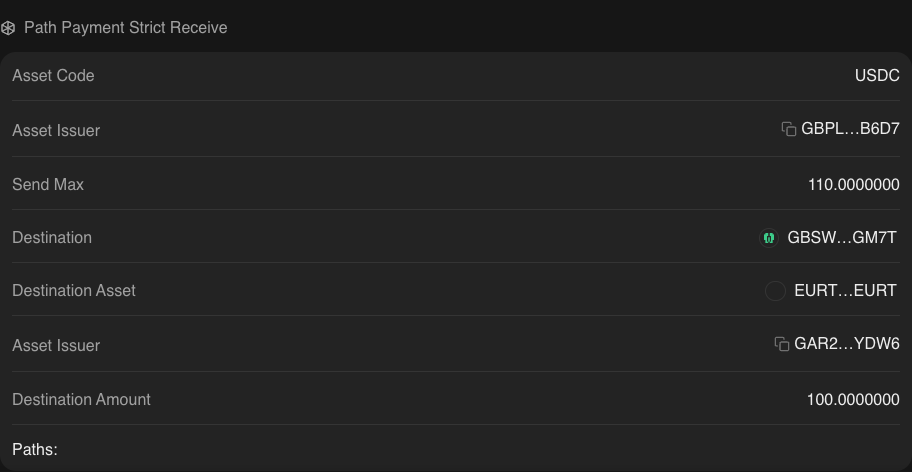Copy the GBPL…B6D7 asset issuer address

click(789, 129)
